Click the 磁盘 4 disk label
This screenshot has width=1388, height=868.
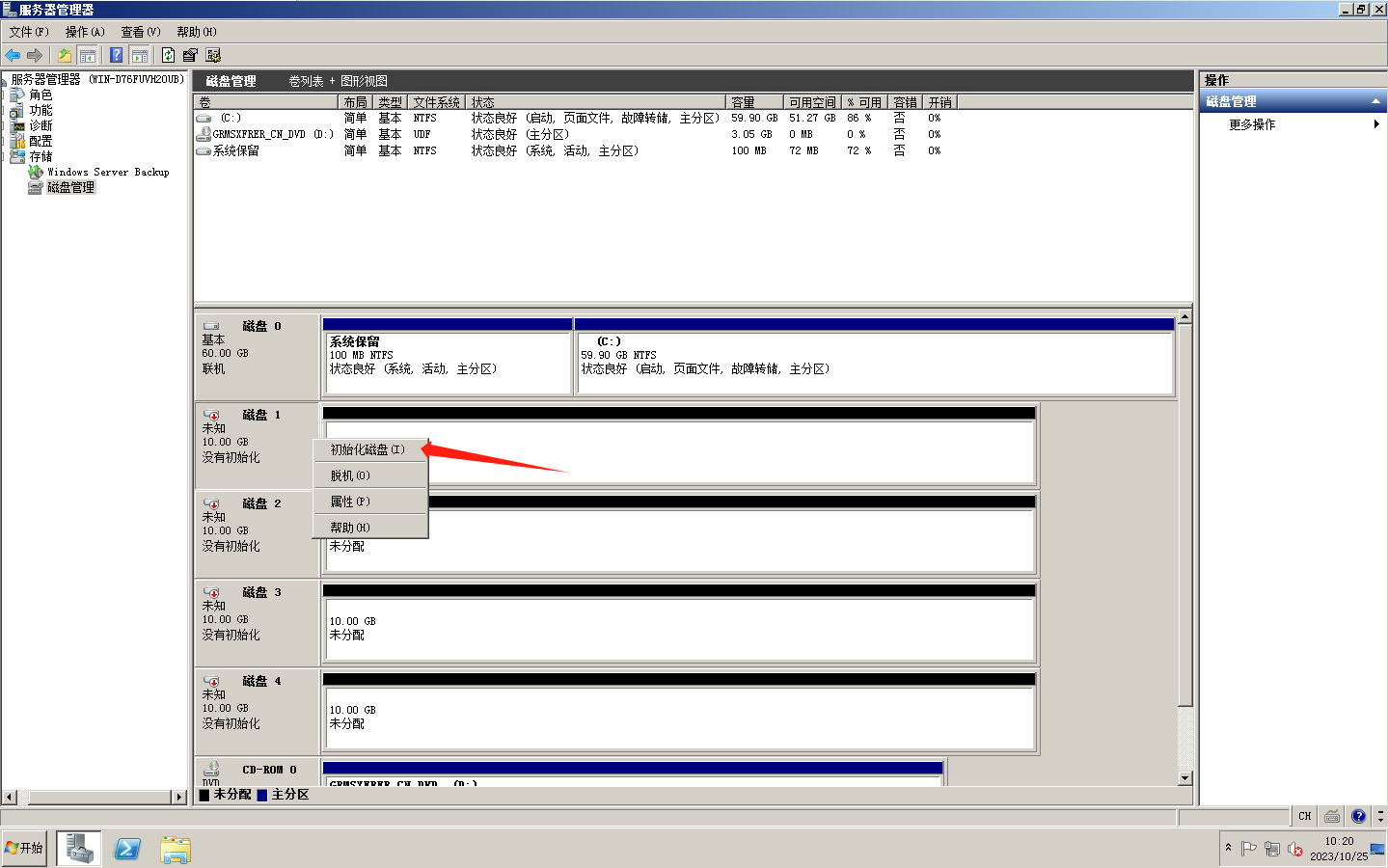click(261, 681)
